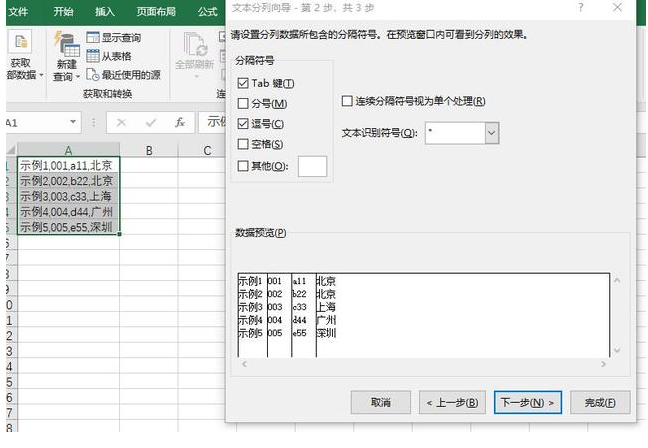Screen dimensions: 648x448
Task: Enable the 其他 delimiter checkbox
Action: (x=243, y=166)
